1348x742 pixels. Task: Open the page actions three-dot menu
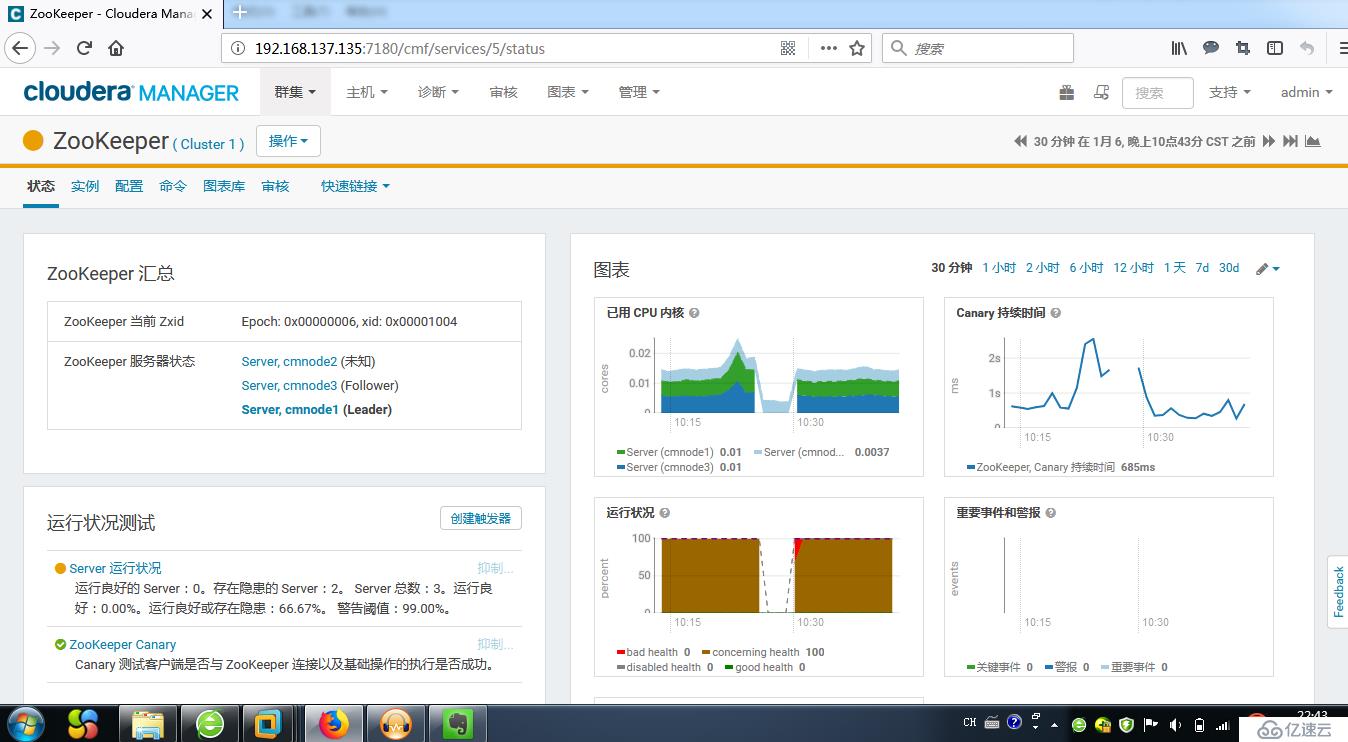coord(828,48)
